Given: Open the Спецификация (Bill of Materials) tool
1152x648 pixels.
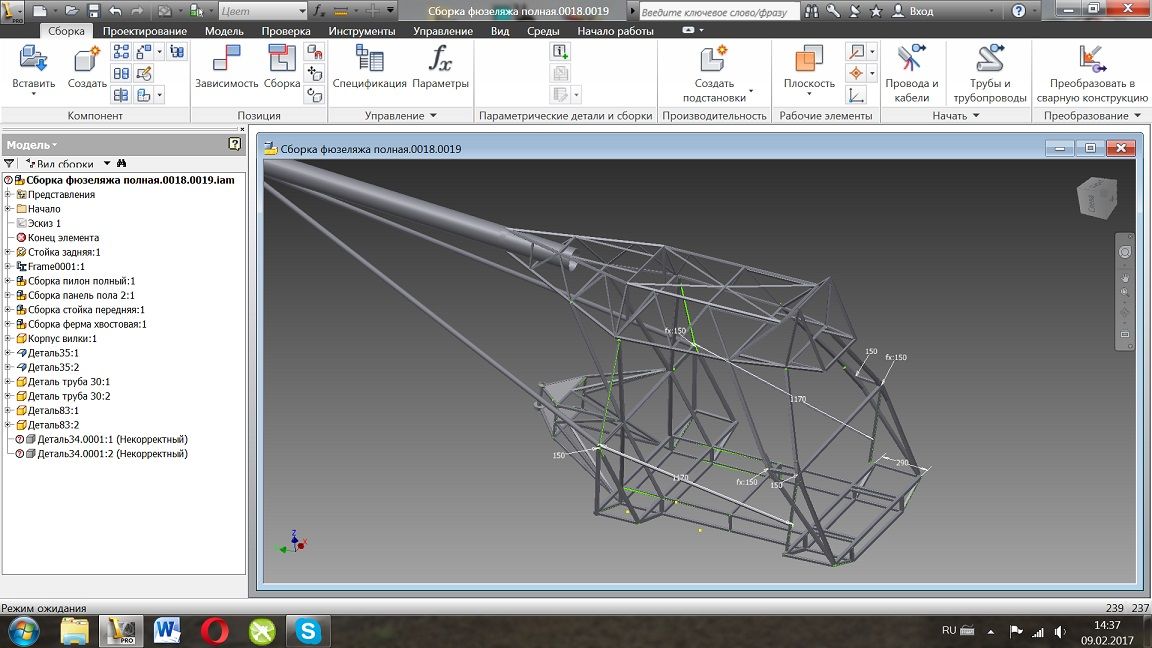Looking at the screenshot, I should 369,62.
